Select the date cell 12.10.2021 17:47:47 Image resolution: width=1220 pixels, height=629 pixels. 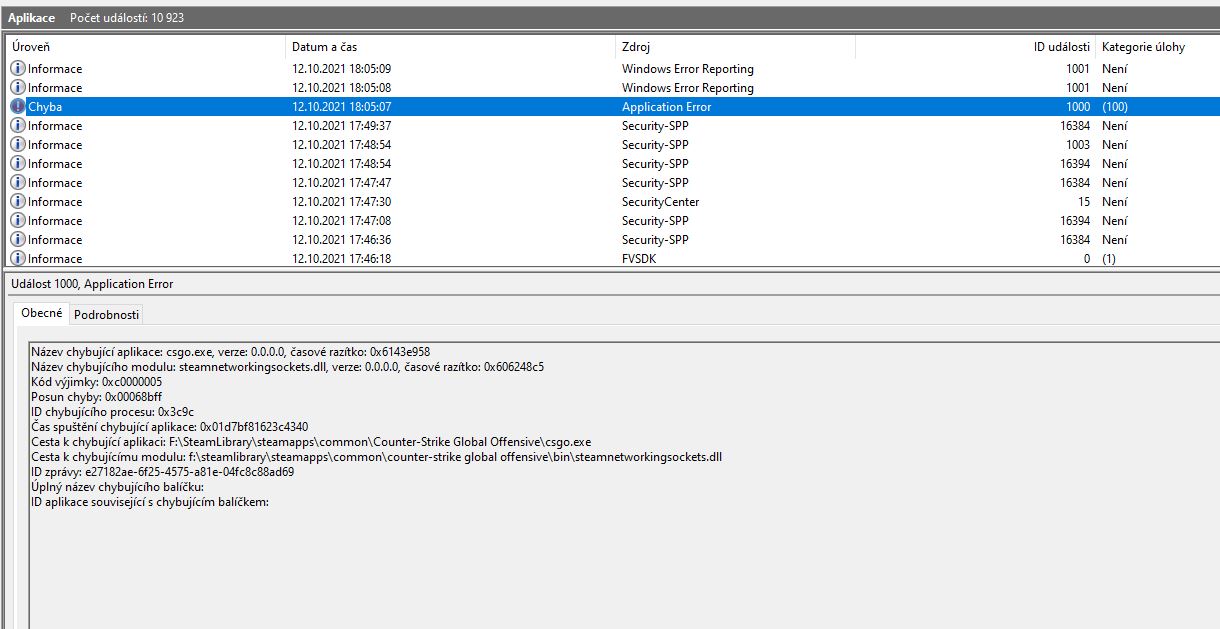coord(341,183)
